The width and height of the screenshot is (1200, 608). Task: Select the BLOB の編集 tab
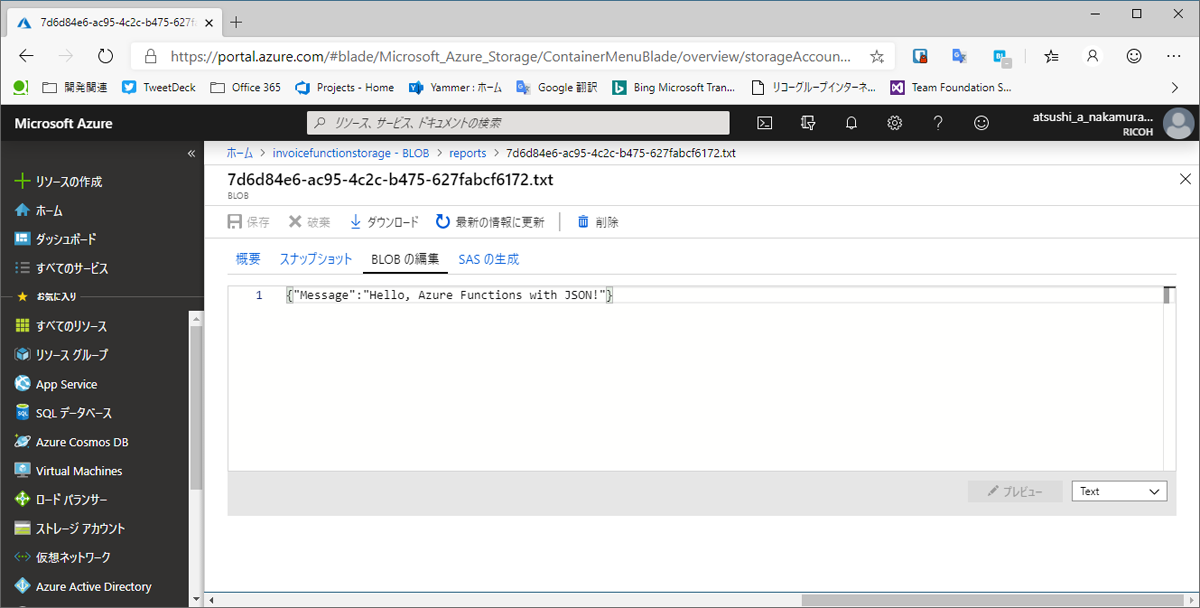coord(405,259)
